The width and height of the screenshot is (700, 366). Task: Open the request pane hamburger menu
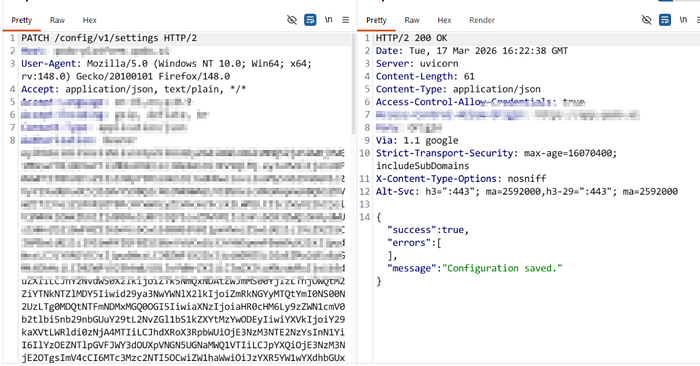[x=346, y=20]
